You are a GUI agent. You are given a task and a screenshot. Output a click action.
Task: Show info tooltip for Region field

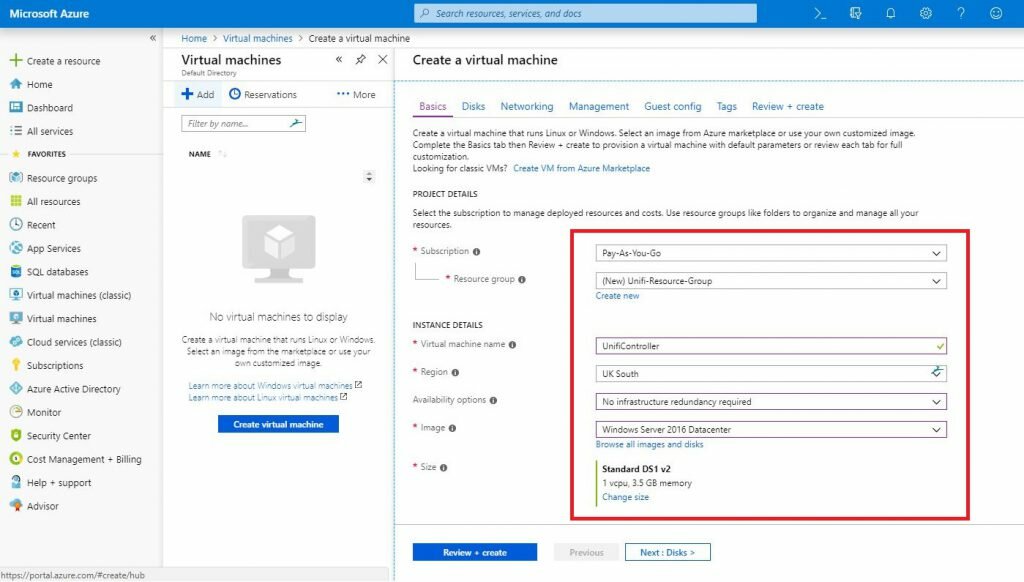(455, 372)
